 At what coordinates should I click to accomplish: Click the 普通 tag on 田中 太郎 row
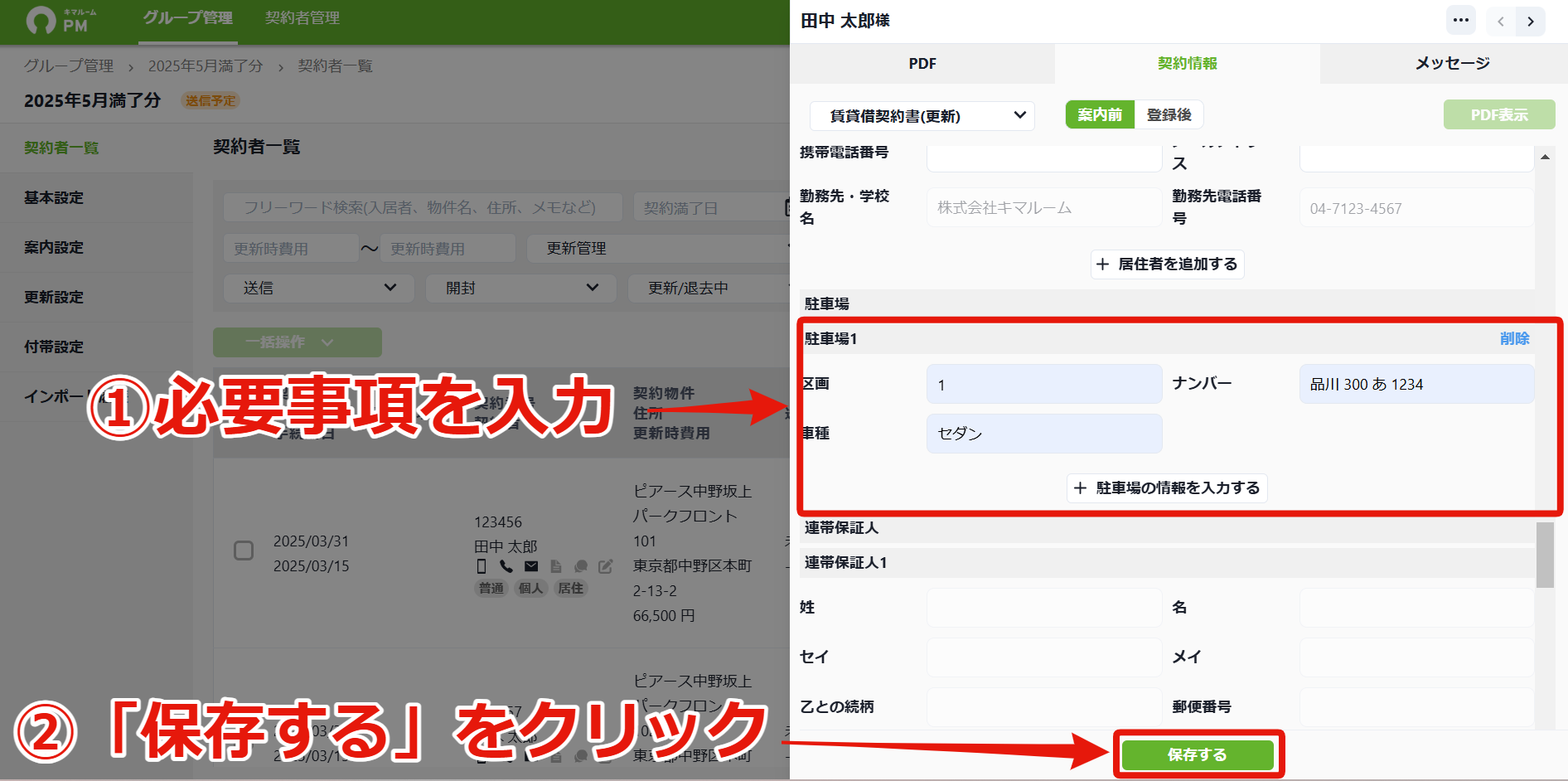pos(491,588)
